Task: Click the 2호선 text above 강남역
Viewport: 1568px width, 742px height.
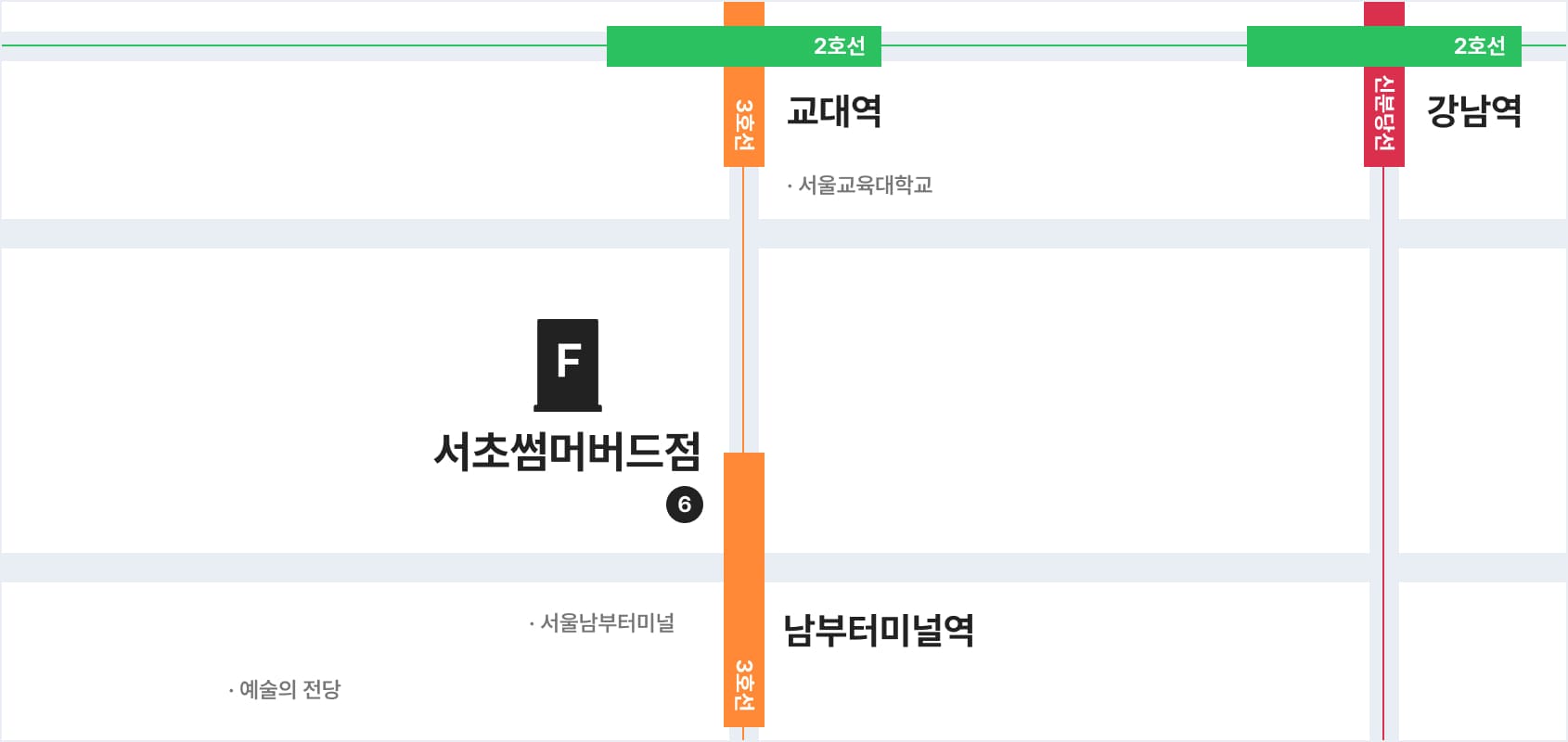Action: click(1479, 46)
